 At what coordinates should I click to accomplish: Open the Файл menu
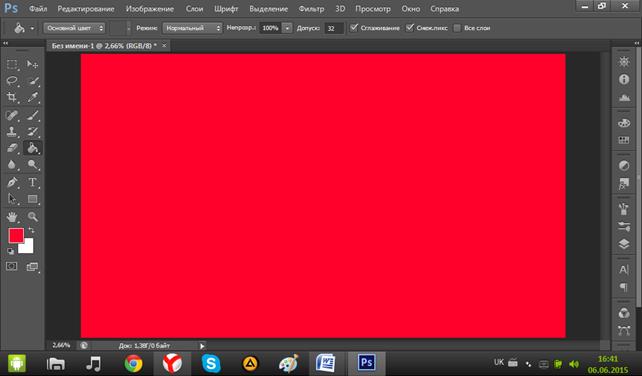point(38,9)
